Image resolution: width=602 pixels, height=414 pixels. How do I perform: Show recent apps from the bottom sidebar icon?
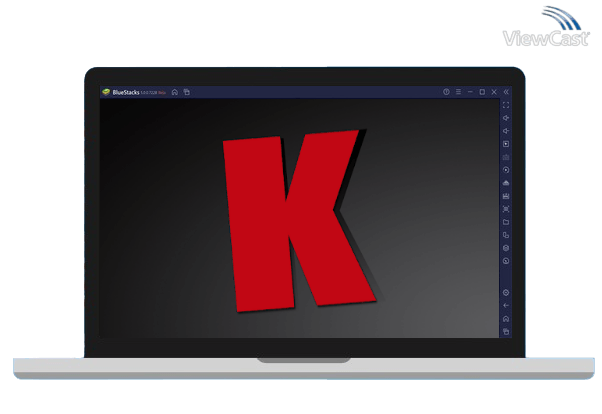tap(506, 332)
